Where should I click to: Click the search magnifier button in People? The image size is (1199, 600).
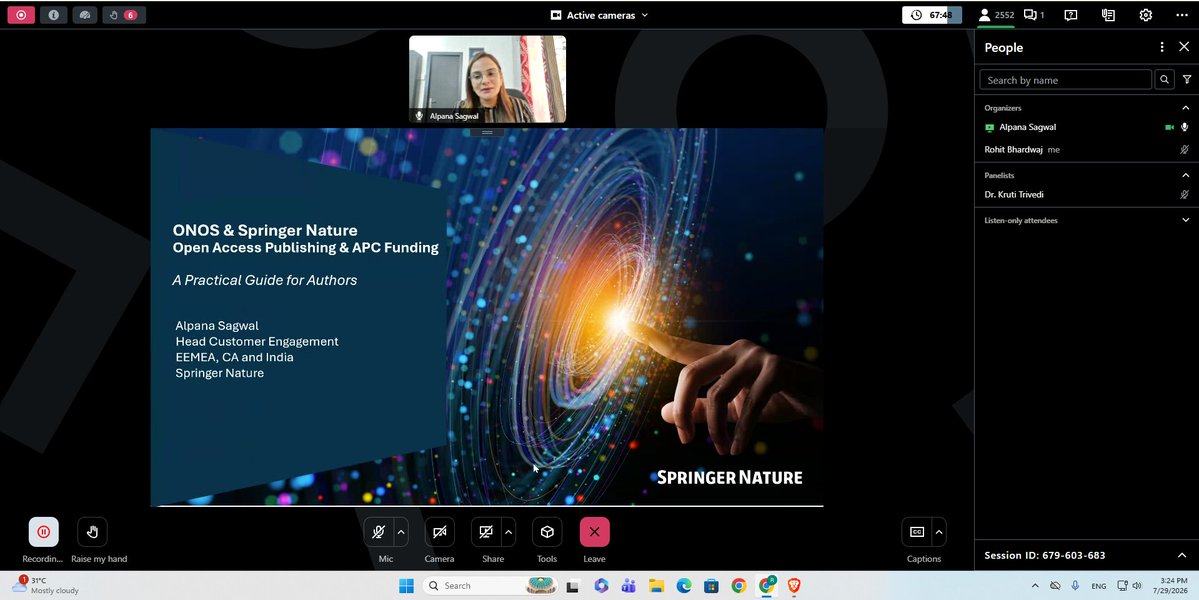1164,79
